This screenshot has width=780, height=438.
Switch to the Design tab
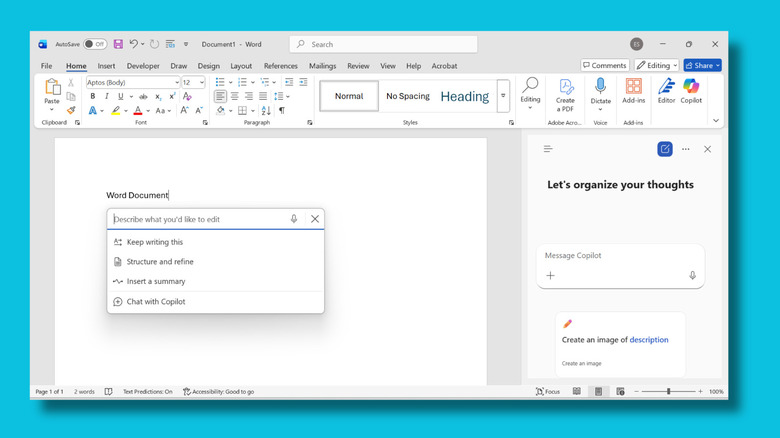tap(208, 66)
